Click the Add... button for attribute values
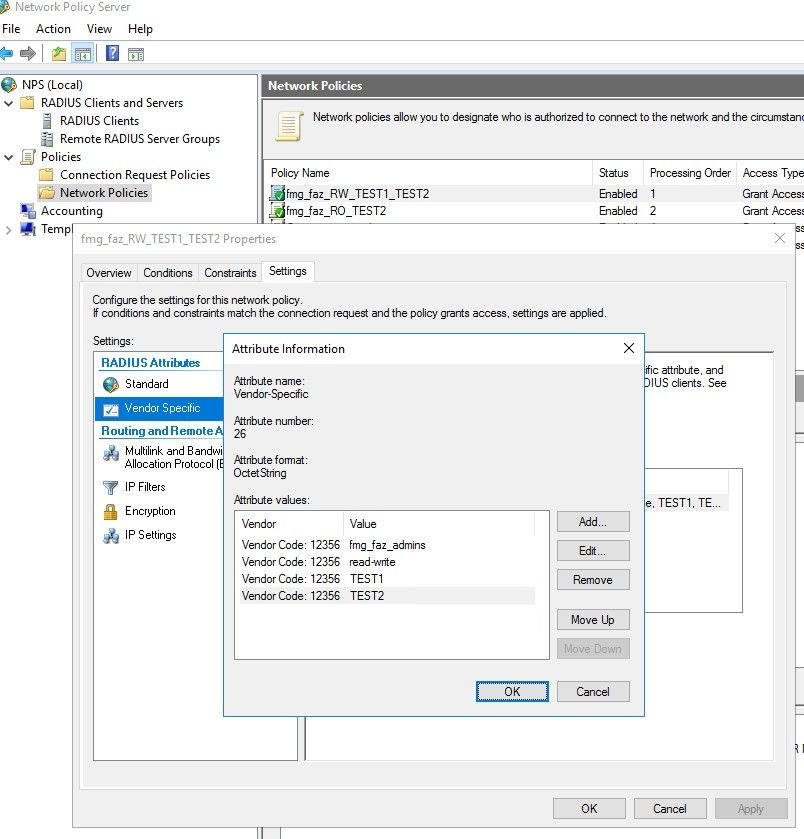 click(x=593, y=522)
